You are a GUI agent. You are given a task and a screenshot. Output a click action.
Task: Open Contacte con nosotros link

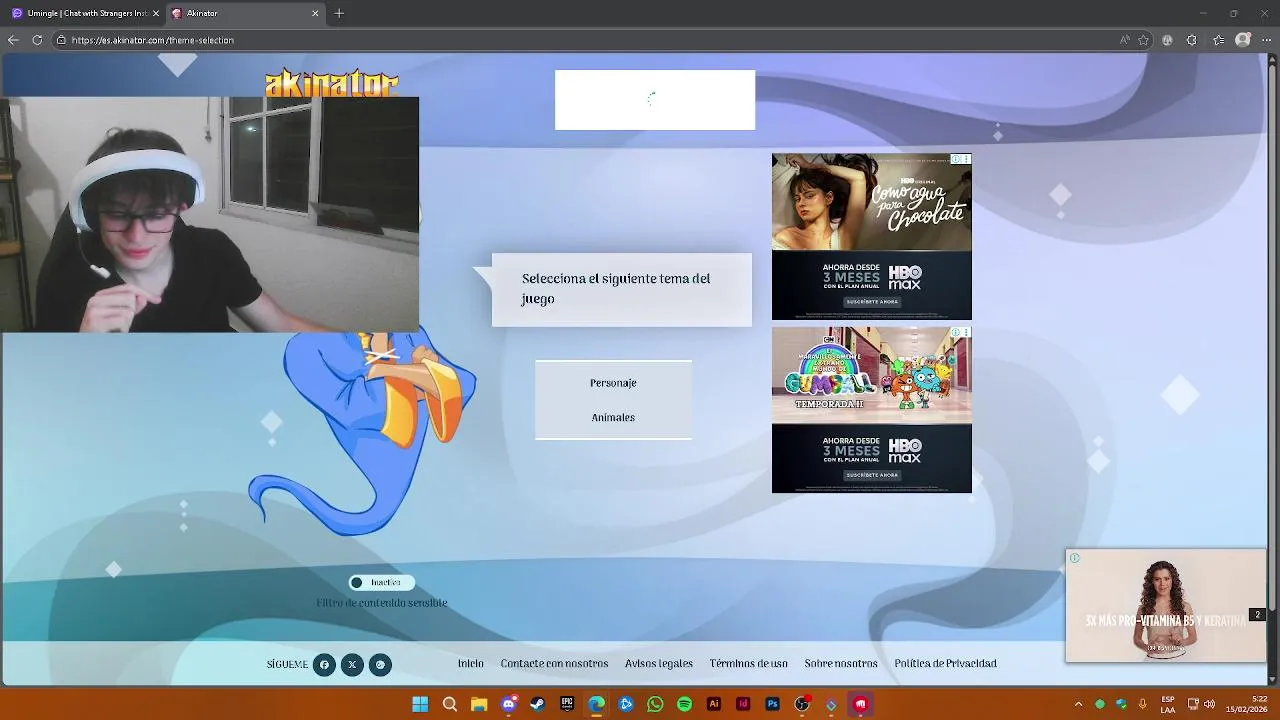point(554,664)
